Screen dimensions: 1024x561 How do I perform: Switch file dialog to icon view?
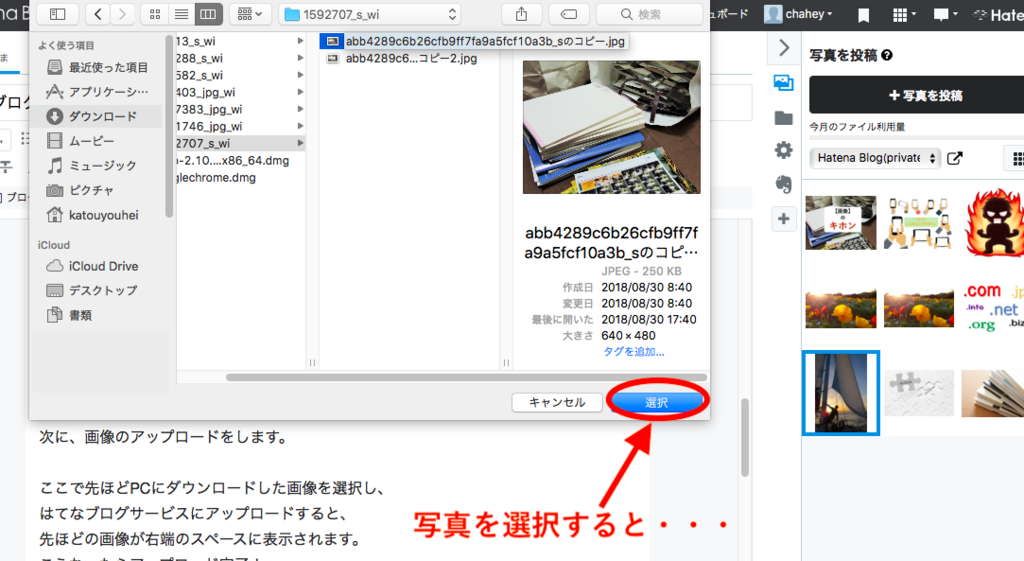[155, 14]
